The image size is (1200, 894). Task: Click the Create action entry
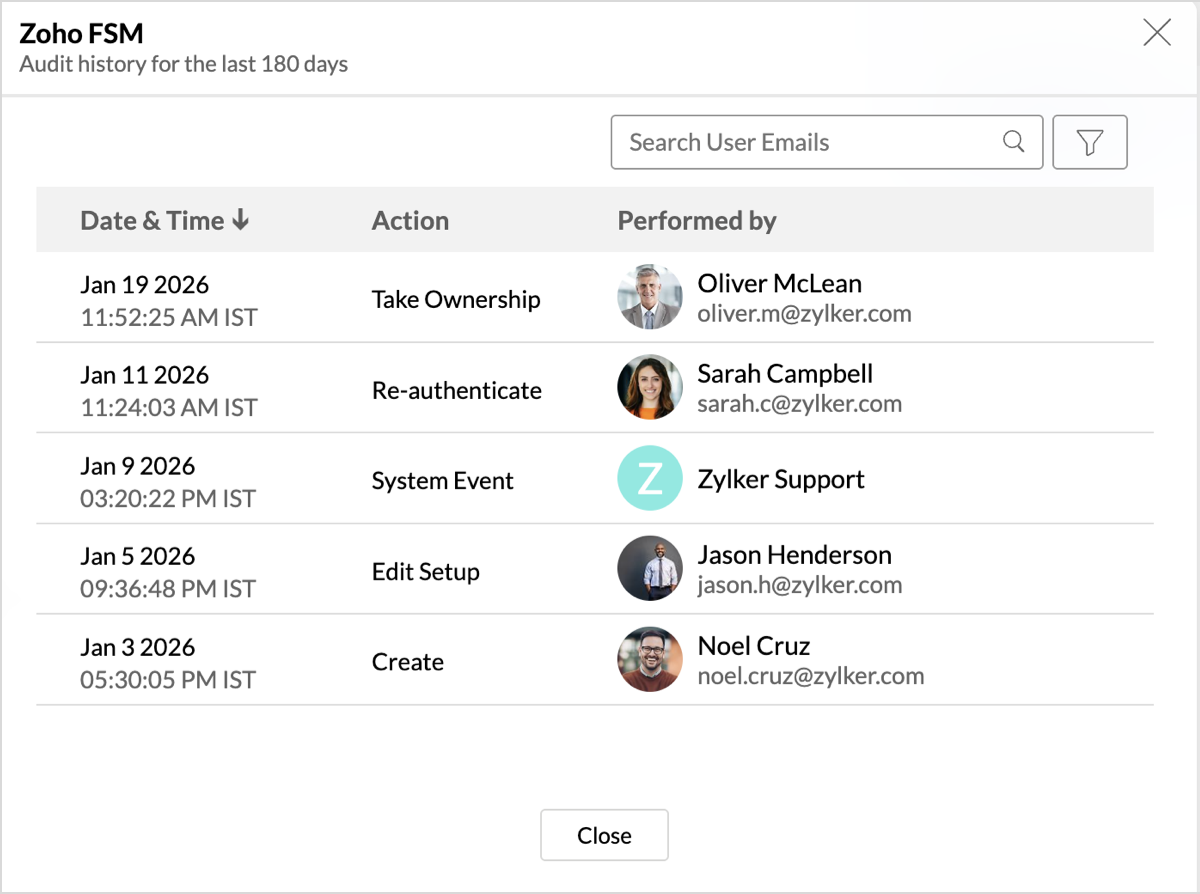coord(408,662)
